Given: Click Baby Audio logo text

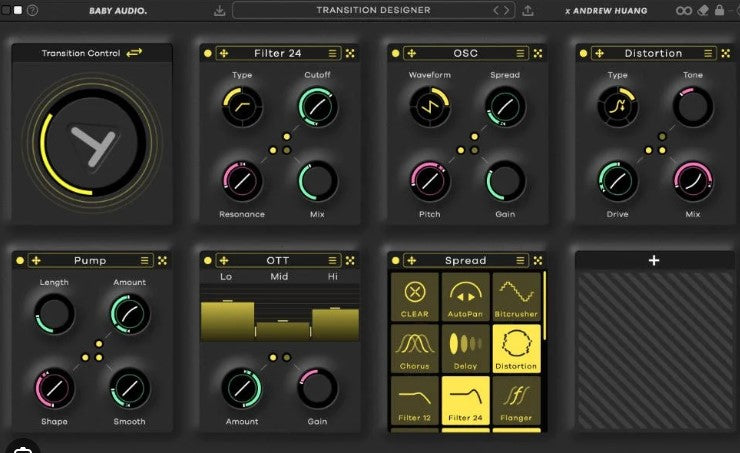Looking at the screenshot, I should point(118,10).
